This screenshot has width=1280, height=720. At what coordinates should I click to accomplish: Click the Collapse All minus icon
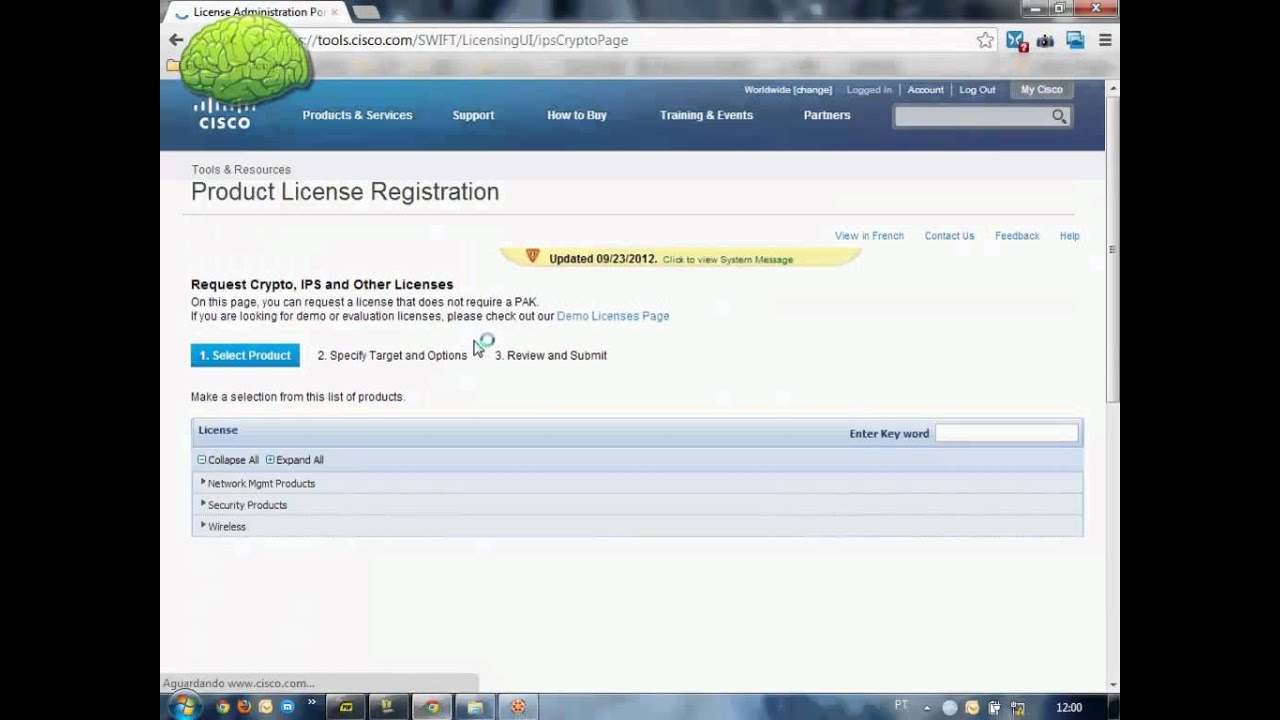pyautogui.click(x=201, y=460)
